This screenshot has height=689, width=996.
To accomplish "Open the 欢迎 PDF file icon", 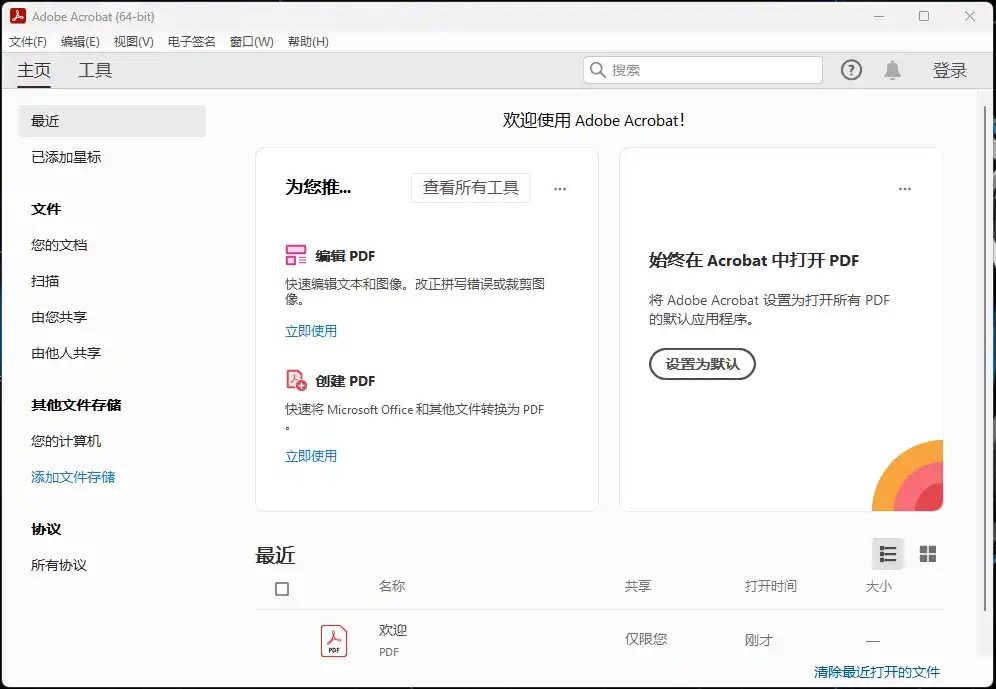I will (334, 640).
